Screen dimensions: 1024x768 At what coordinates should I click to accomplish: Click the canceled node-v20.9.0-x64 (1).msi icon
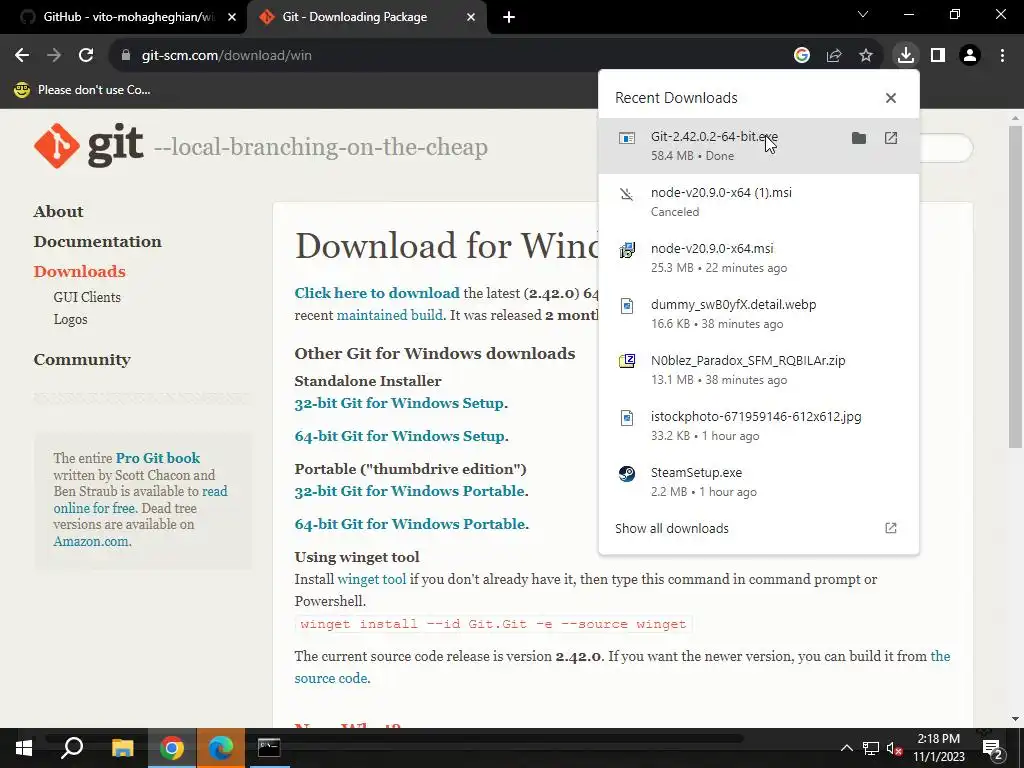click(627, 194)
